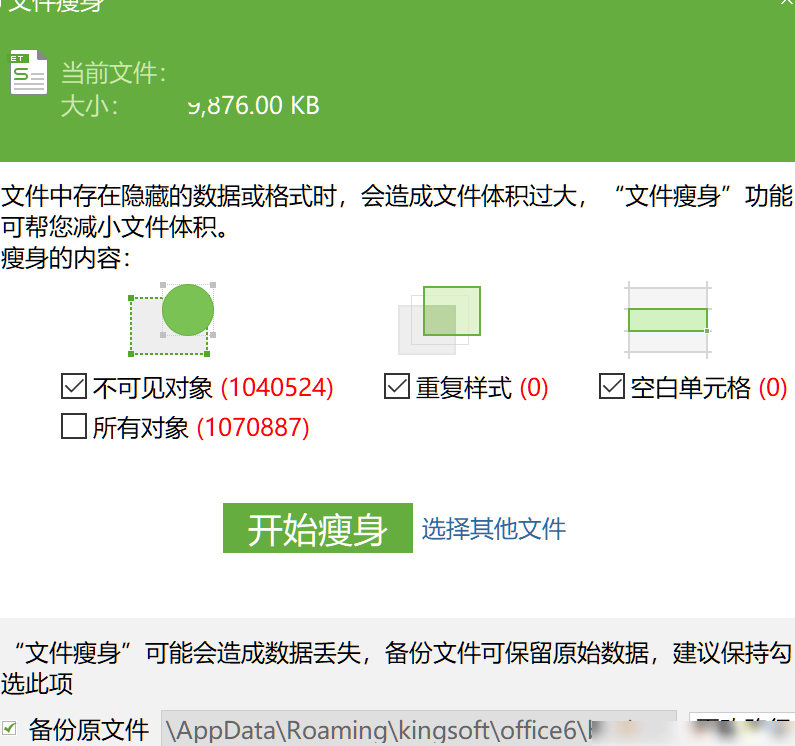Click the 开始瘦身 button
This screenshot has height=746, width=795.
[318, 528]
